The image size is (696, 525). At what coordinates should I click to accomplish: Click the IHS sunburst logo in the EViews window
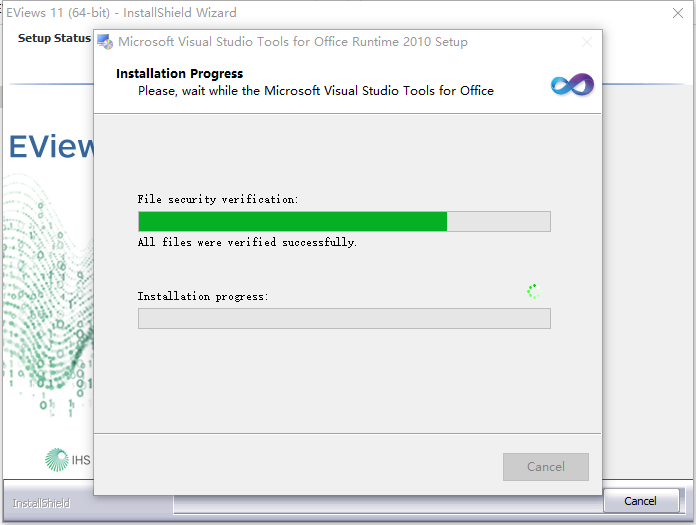point(57,459)
